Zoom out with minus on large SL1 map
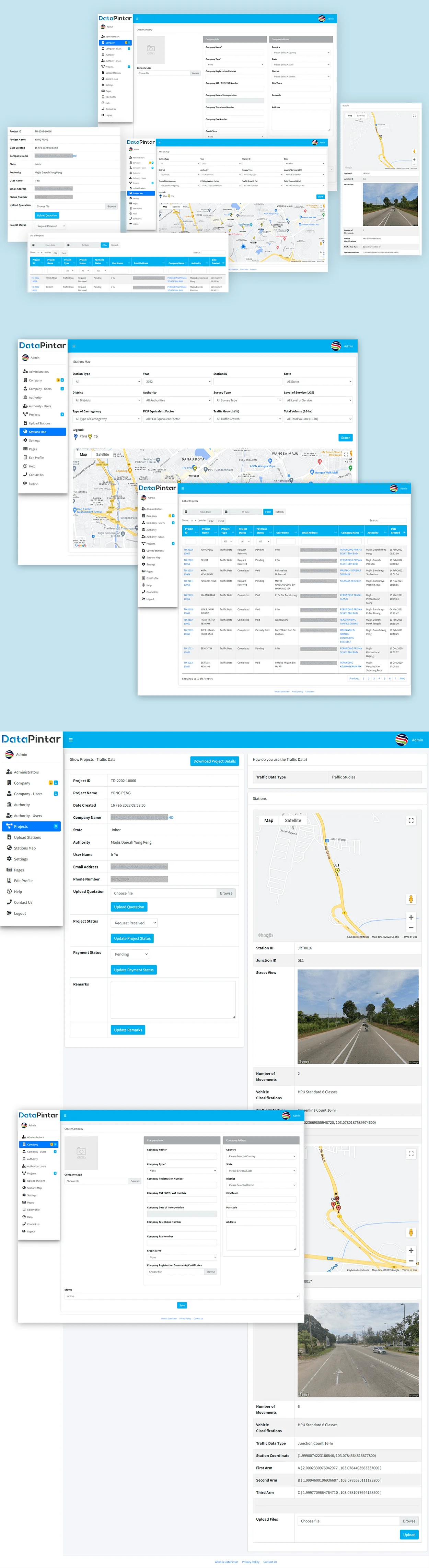This screenshot has width=429, height=1568. 411,927
